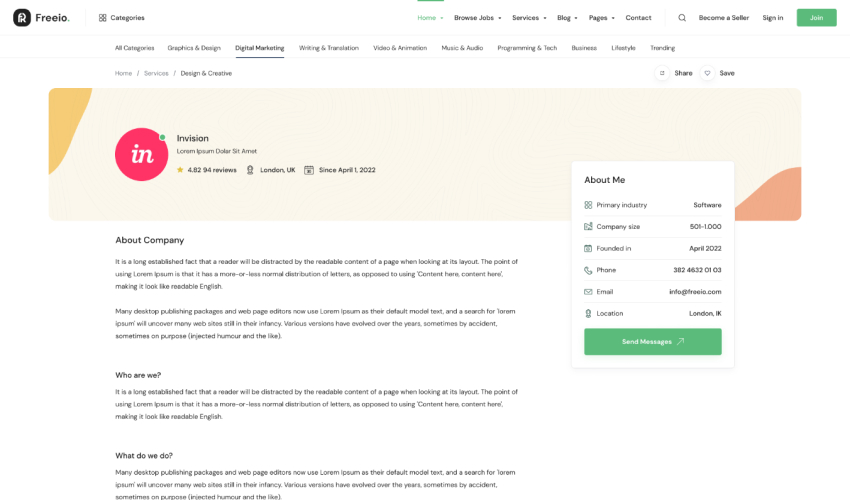This screenshot has width=850, height=500.
Task: Click the search magnifier icon
Action: [682, 17]
